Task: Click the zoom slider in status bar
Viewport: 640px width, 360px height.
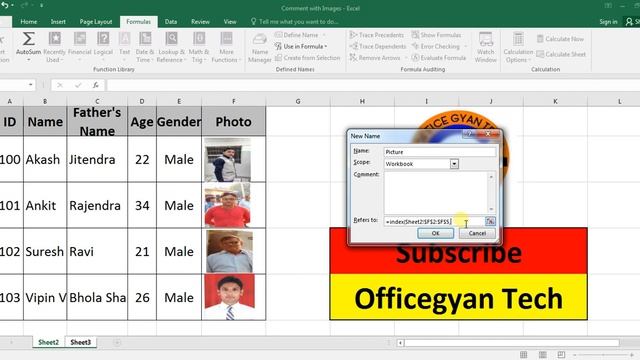Action: pyautogui.click(x=603, y=355)
